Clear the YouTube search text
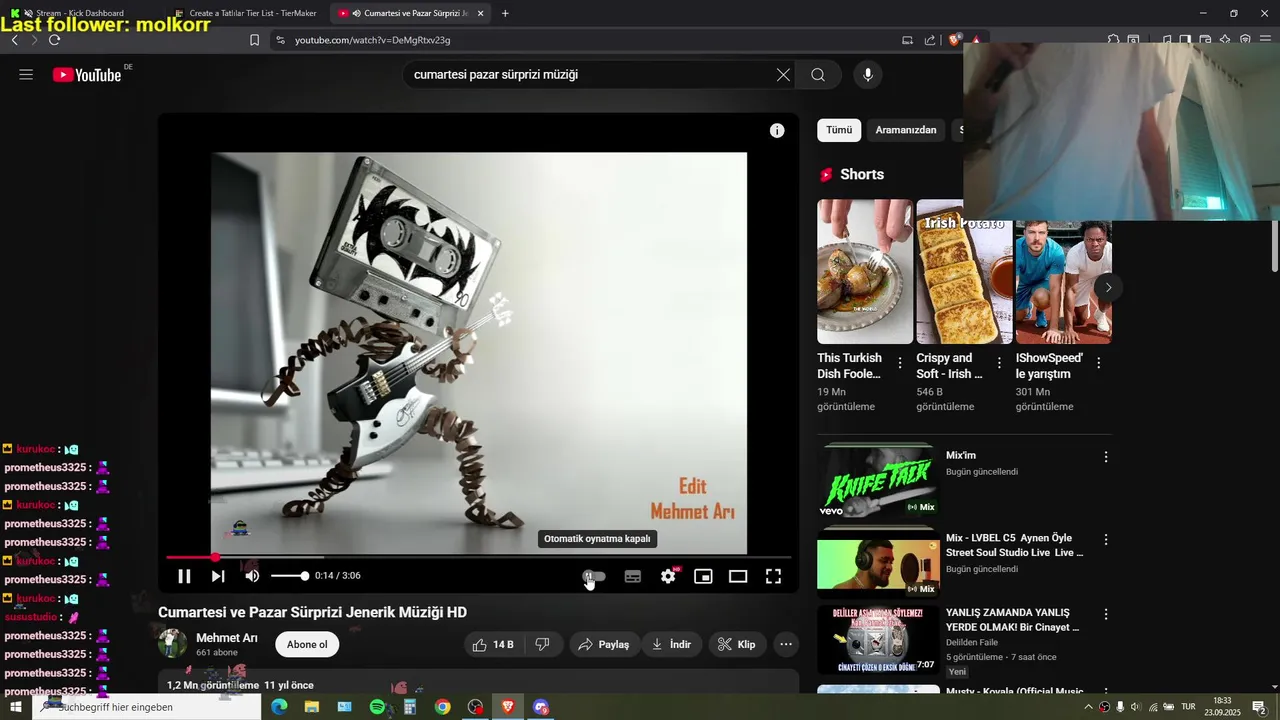Image resolution: width=1280 pixels, height=720 pixels. (x=783, y=75)
